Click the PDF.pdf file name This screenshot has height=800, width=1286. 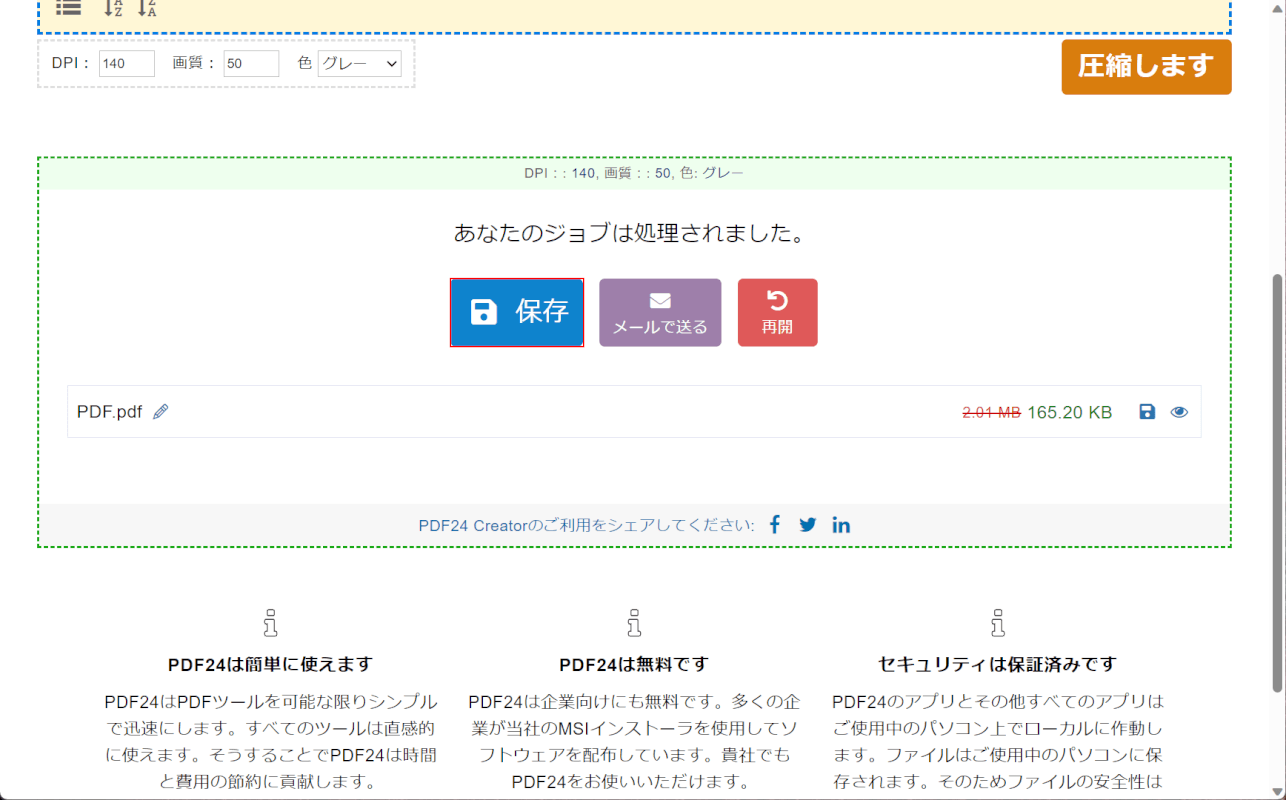tap(109, 412)
